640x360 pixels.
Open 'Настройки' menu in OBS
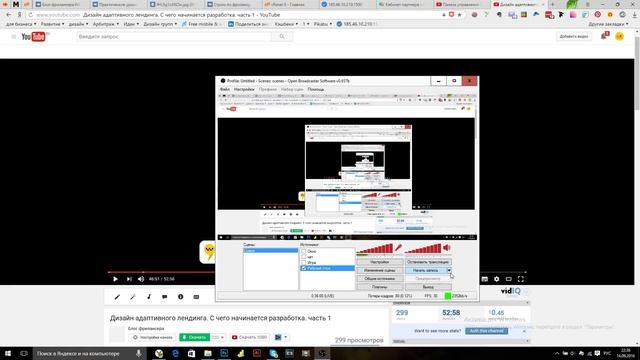pyautogui.click(x=244, y=89)
